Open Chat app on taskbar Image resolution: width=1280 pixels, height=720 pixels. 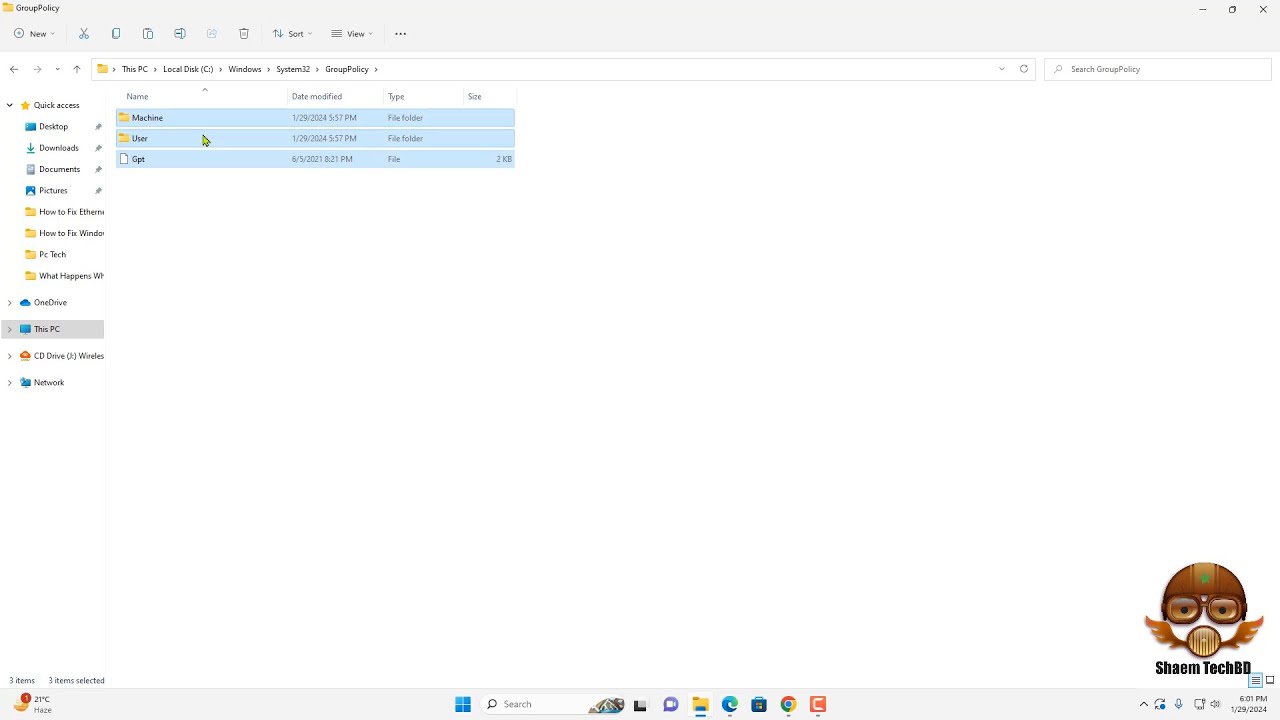tap(670, 704)
